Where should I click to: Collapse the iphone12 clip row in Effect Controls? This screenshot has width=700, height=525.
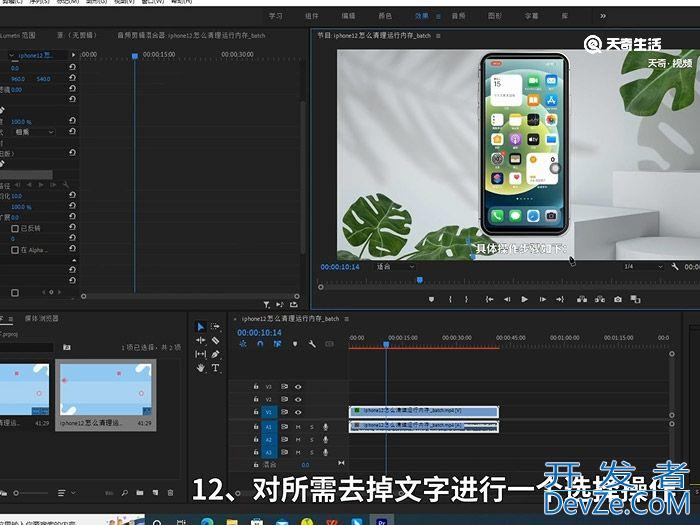[x=11, y=55]
